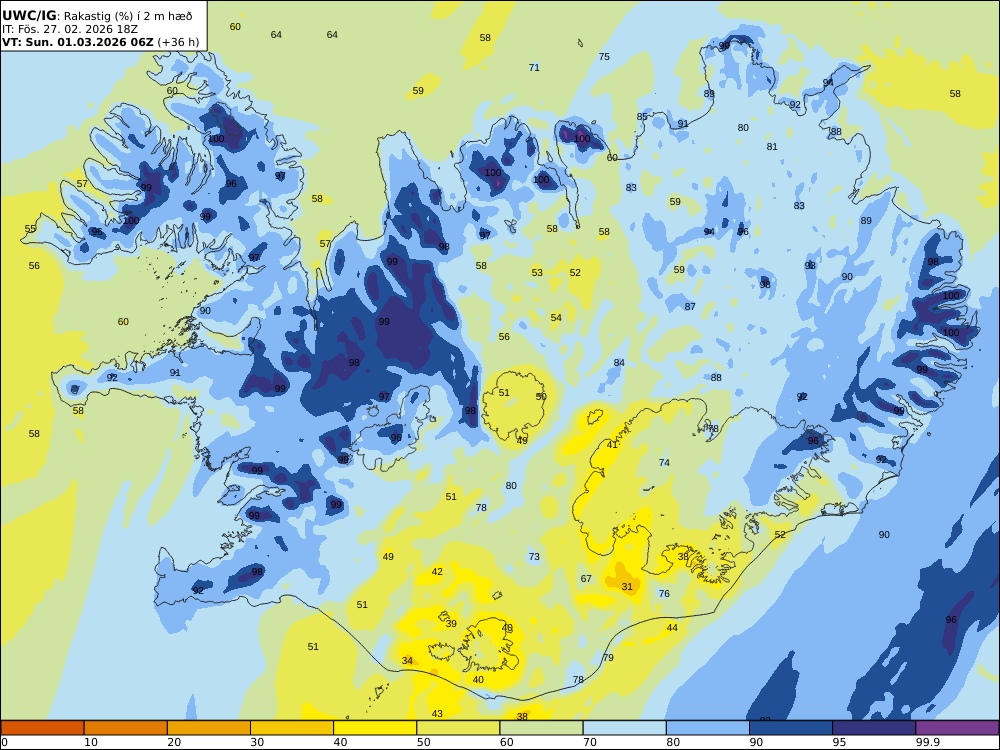Click the map humidity value '54'
Image resolution: width=1000 pixels, height=750 pixels.
coord(556,318)
